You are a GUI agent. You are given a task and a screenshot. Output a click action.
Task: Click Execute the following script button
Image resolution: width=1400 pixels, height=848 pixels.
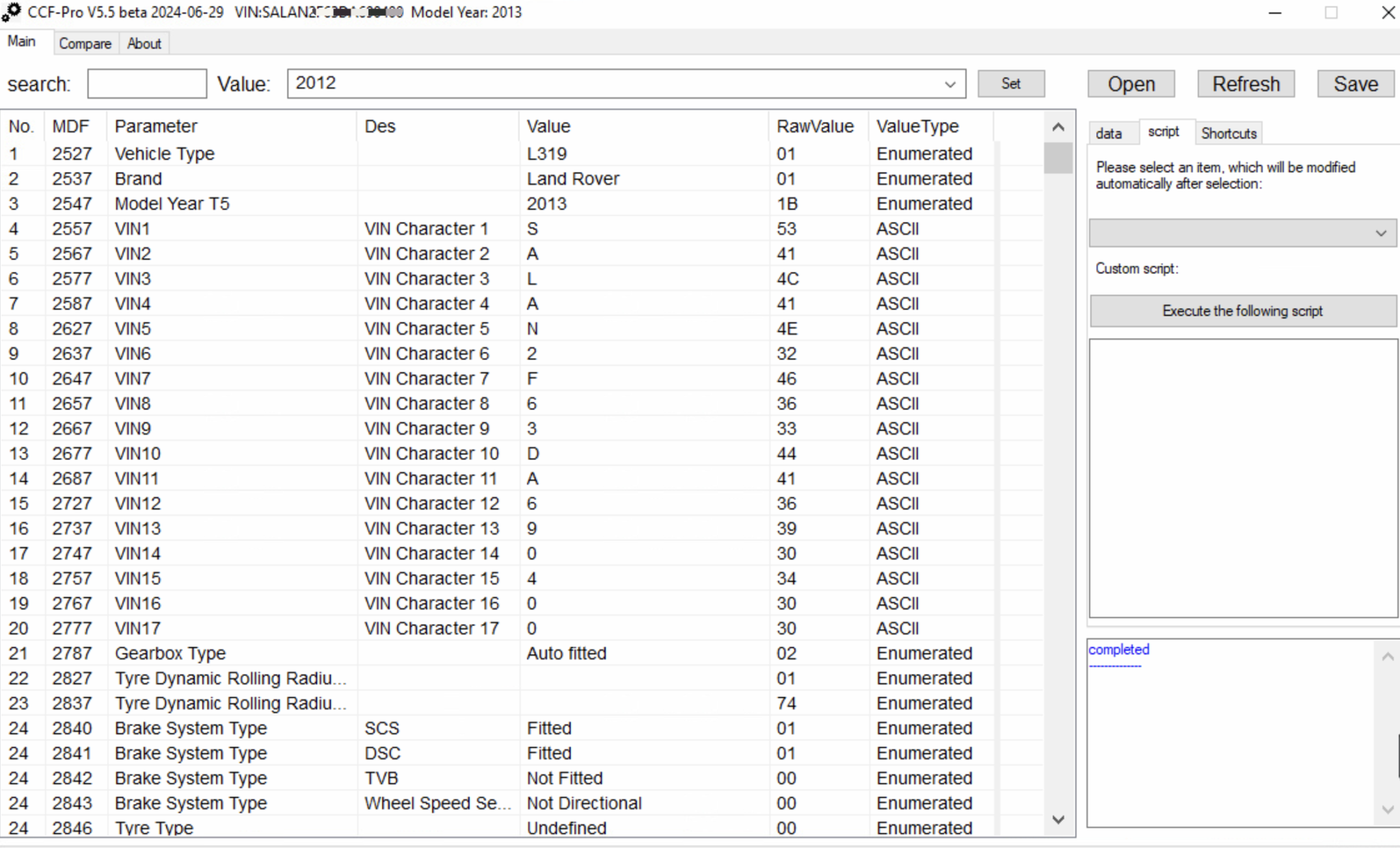1242,311
